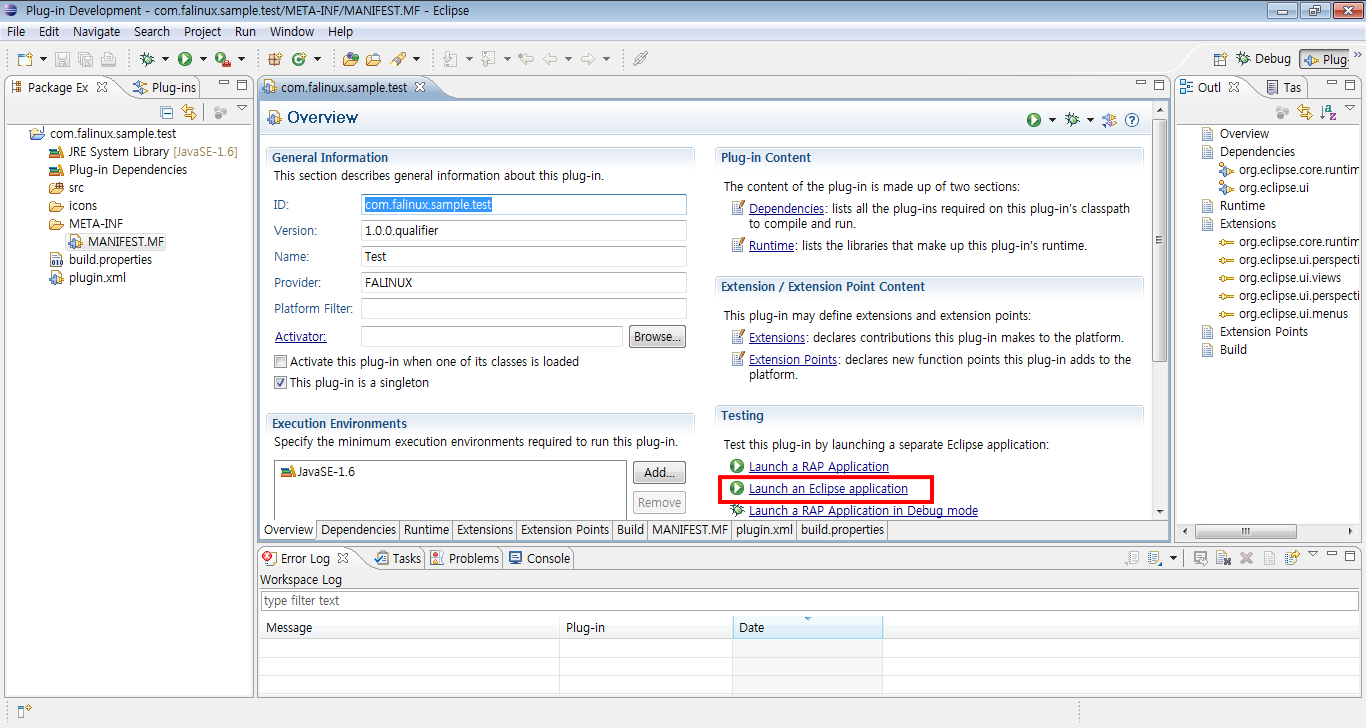Click the External Tools run icon

pyautogui.click(x=222, y=59)
